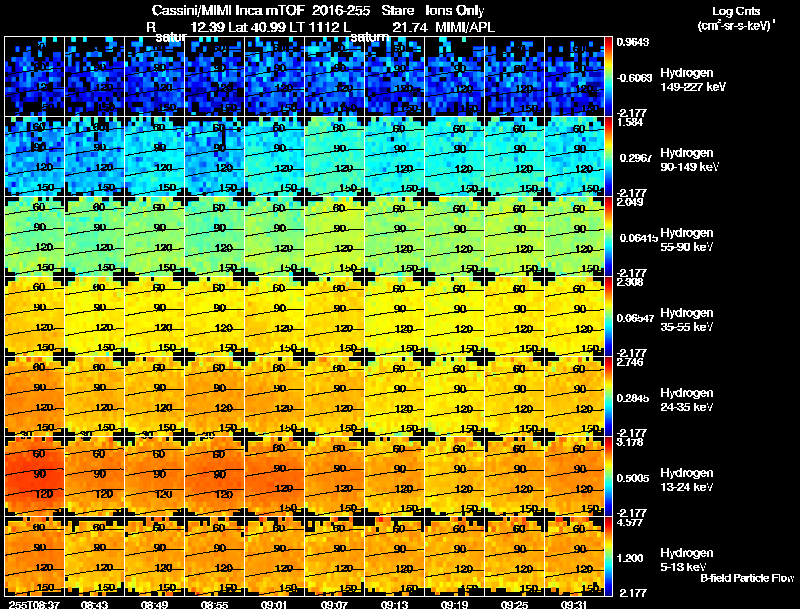
Task: Click the '(cm²-sr-s-keV)' units label
Action: point(736,25)
